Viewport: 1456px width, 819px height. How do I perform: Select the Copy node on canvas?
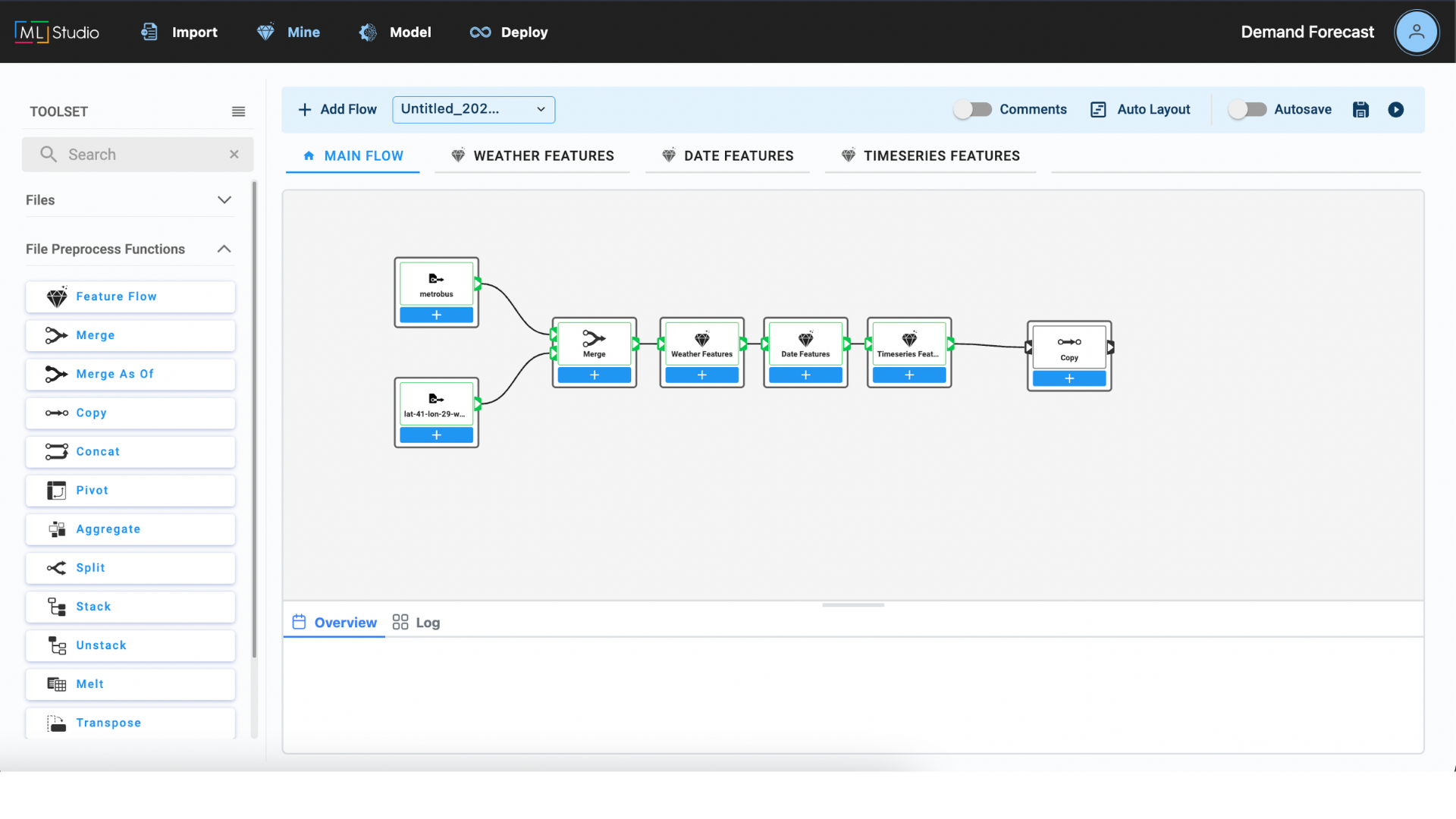(1068, 347)
